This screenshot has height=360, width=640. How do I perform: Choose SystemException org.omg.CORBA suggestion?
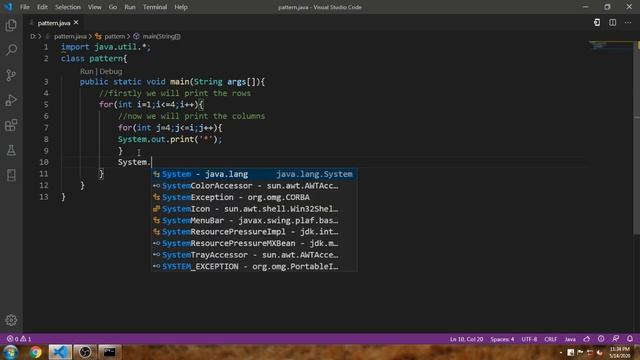(254, 197)
